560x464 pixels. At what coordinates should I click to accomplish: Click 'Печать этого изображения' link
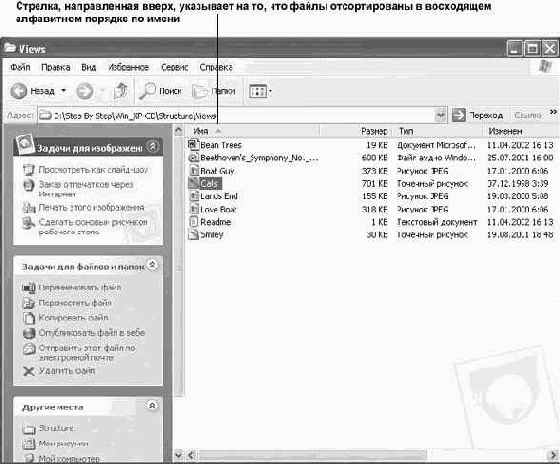click(91, 208)
